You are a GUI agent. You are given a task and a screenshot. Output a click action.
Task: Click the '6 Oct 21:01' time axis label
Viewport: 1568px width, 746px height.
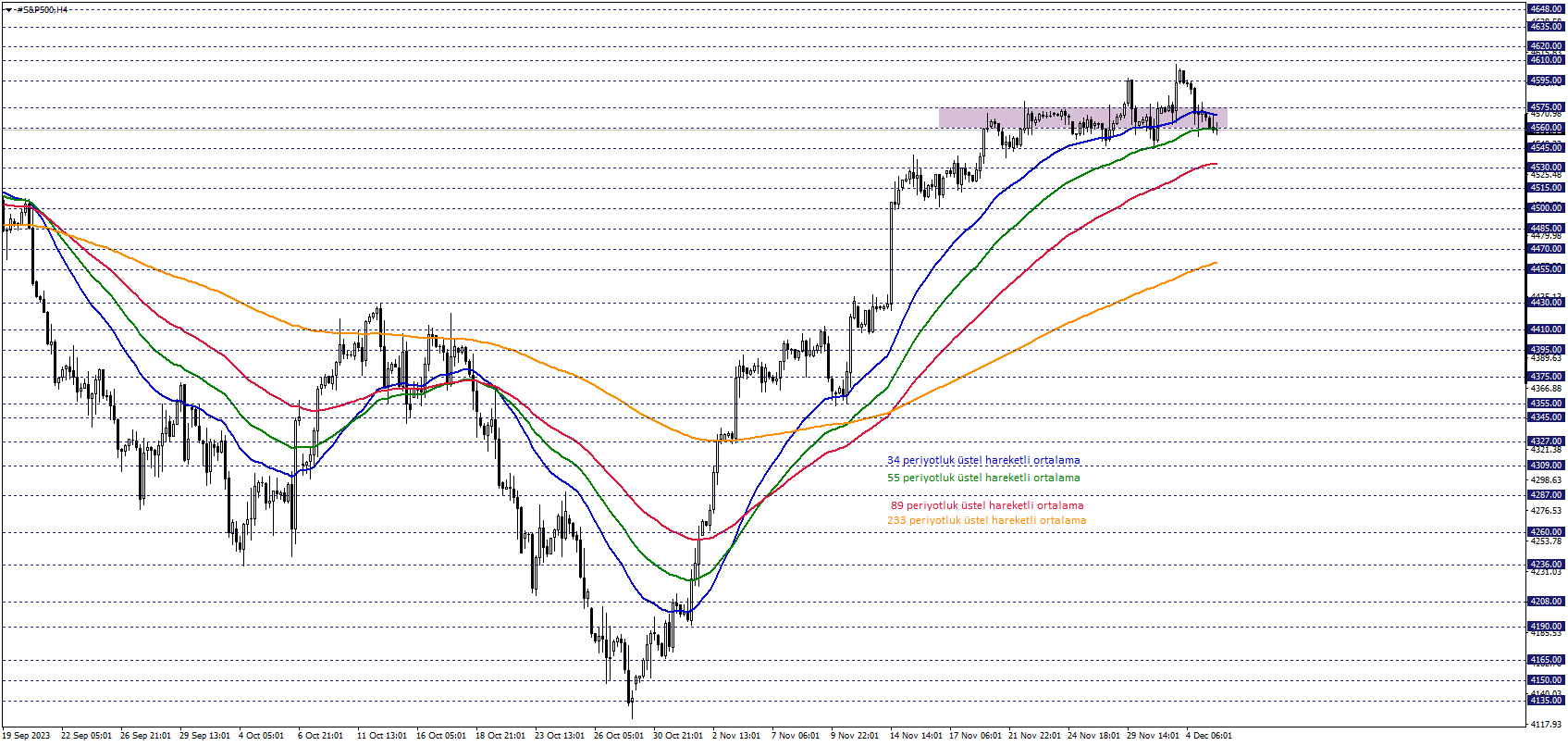[320, 736]
